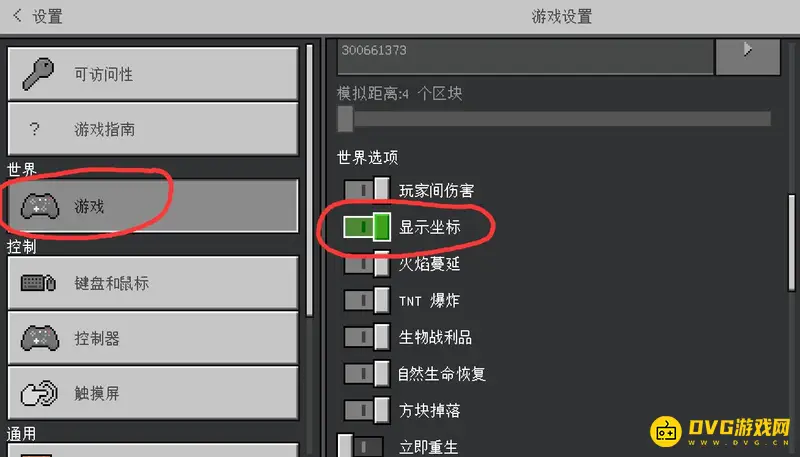Click the DVG游戏网 watermark logo icon
This screenshot has height=457, width=800.
point(666,431)
